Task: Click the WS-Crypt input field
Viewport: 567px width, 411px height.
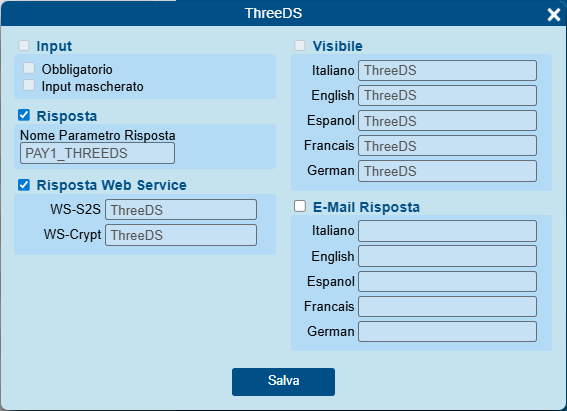Action: click(x=181, y=235)
